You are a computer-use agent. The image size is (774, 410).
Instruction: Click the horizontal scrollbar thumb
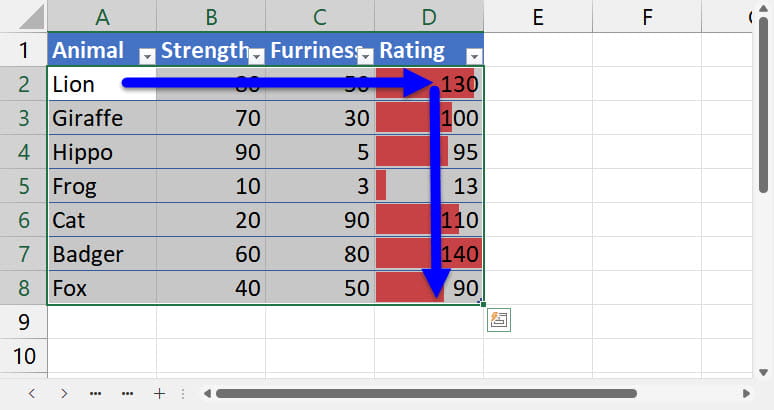tap(425, 393)
